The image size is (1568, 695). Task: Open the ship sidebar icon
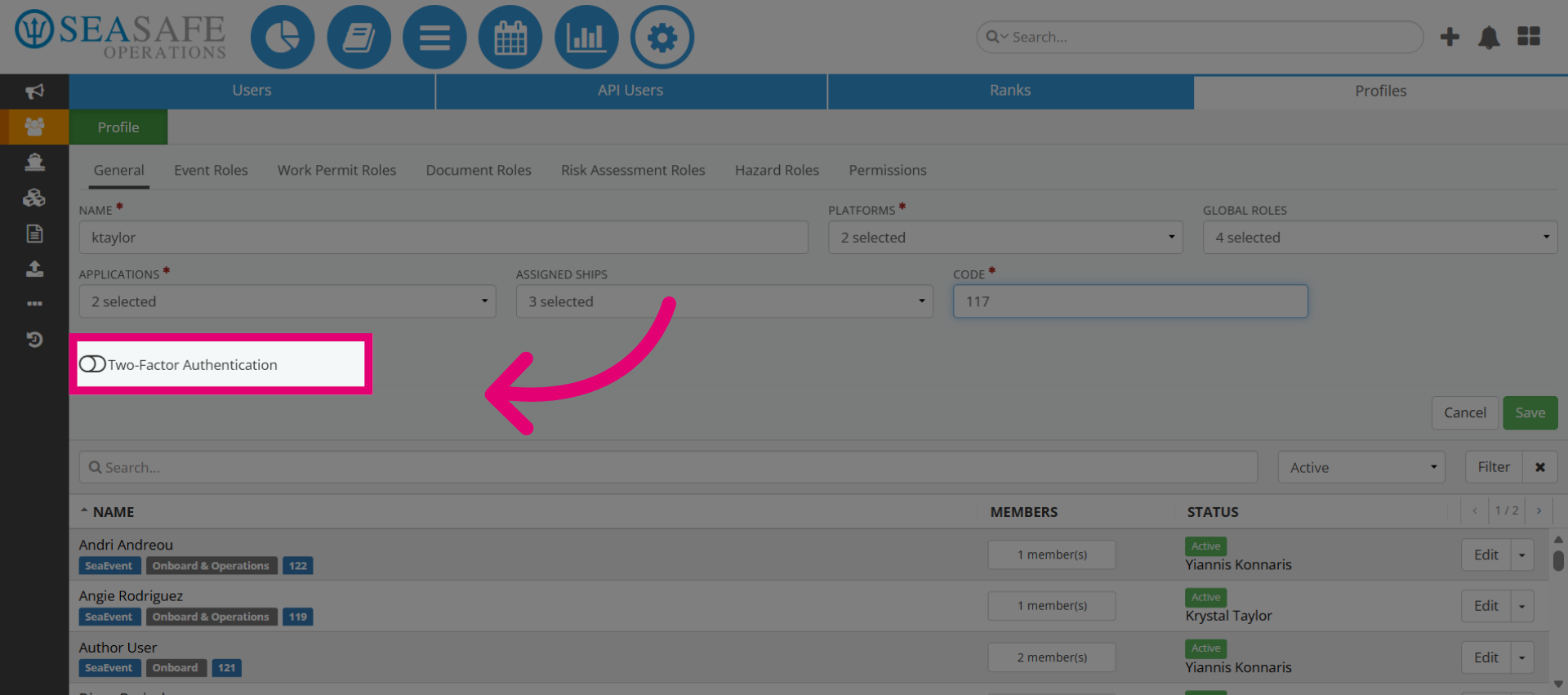pos(34,162)
